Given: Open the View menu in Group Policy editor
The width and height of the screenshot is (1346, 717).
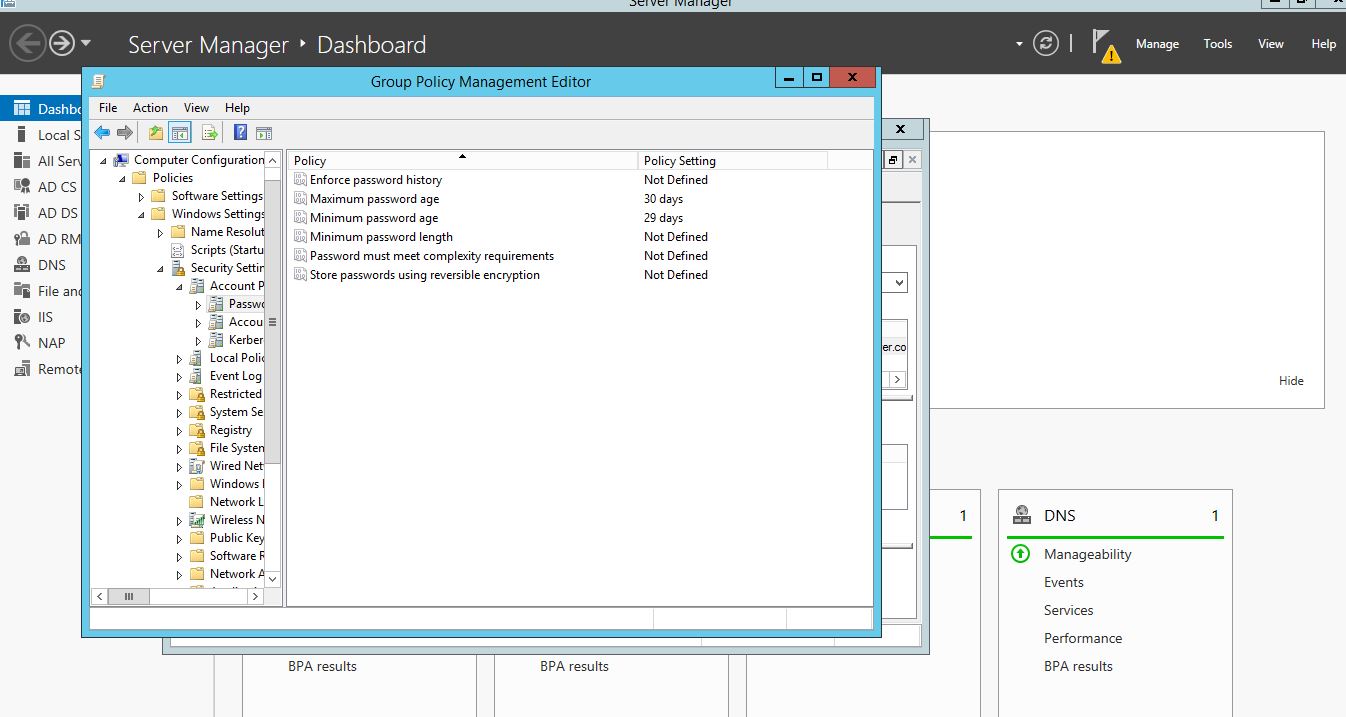Looking at the screenshot, I should coord(196,108).
